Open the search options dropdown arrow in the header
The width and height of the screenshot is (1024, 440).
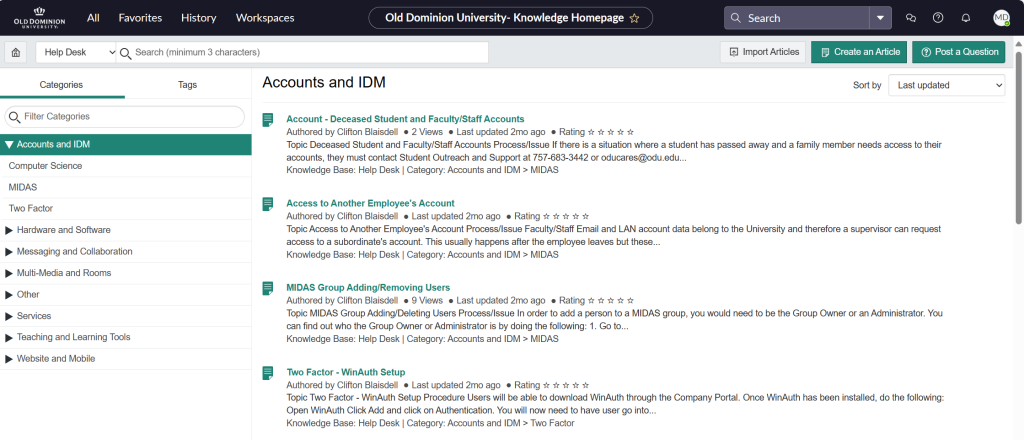click(x=880, y=18)
